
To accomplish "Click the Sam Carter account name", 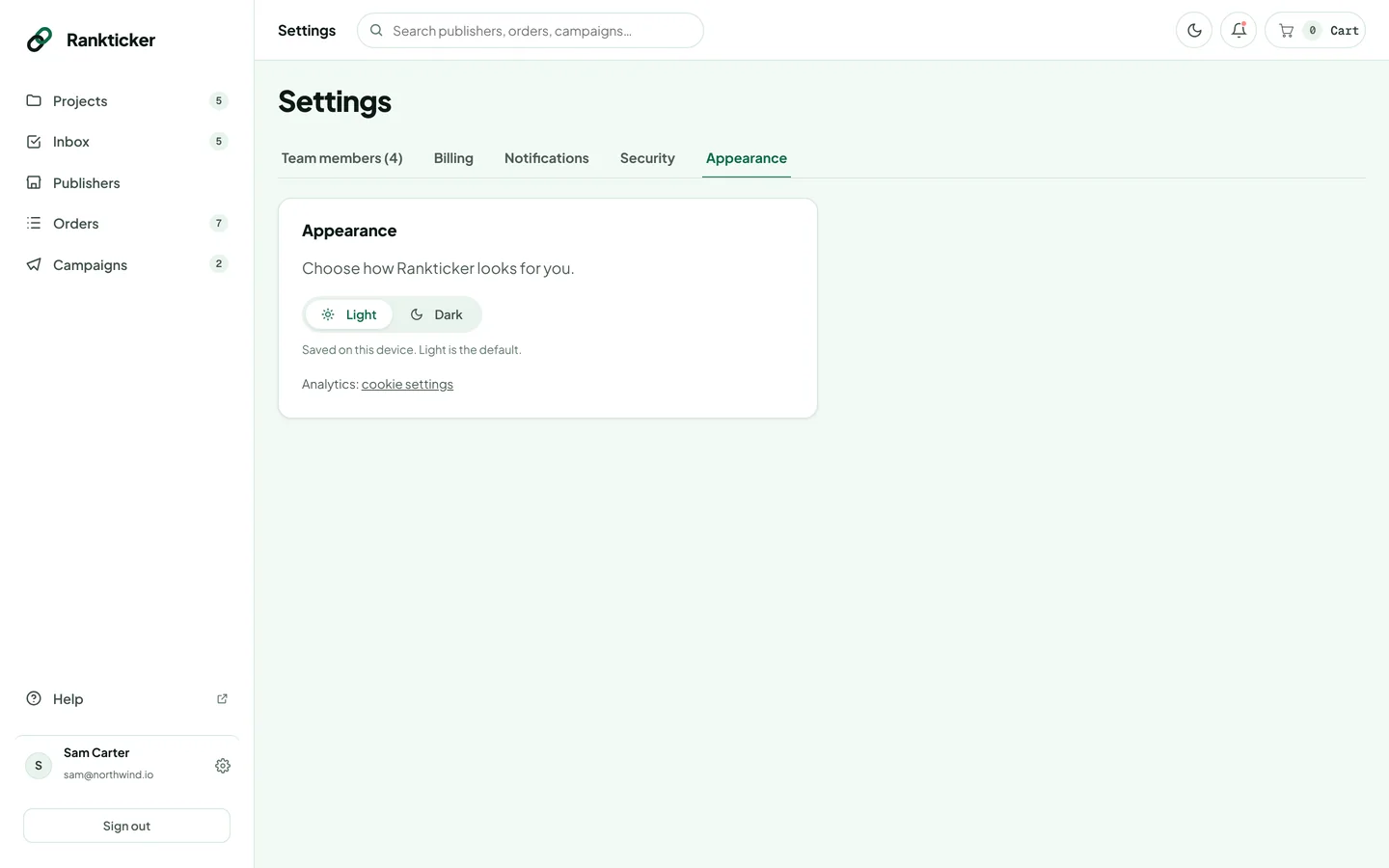I will [96, 753].
